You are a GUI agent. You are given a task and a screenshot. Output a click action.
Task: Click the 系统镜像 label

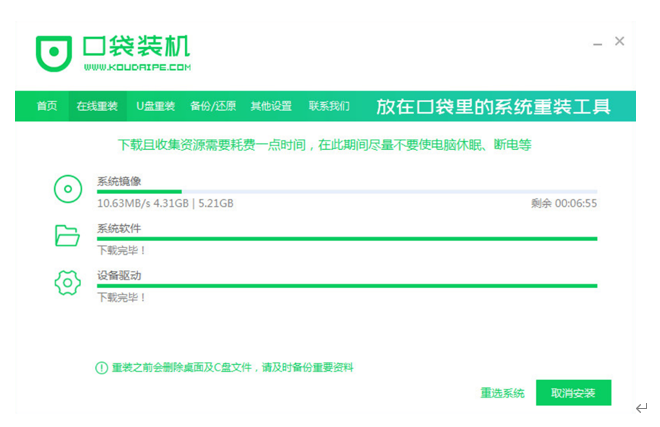pyautogui.click(x=119, y=181)
